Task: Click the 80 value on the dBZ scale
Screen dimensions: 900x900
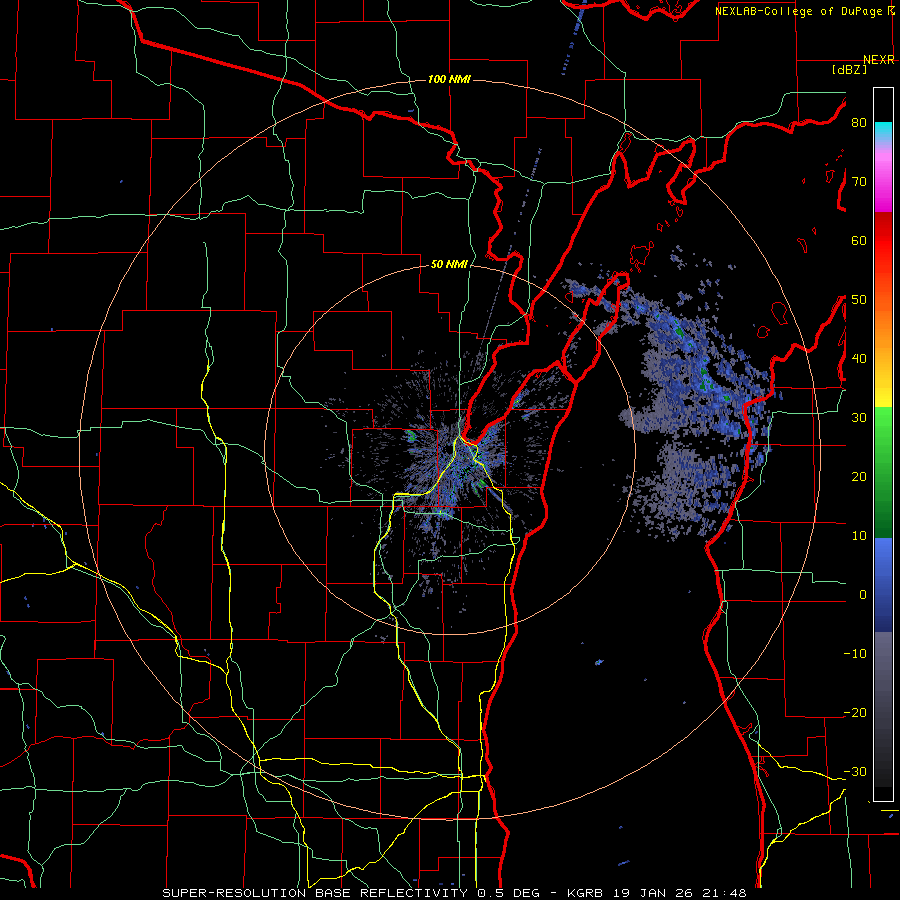Action: point(859,123)
